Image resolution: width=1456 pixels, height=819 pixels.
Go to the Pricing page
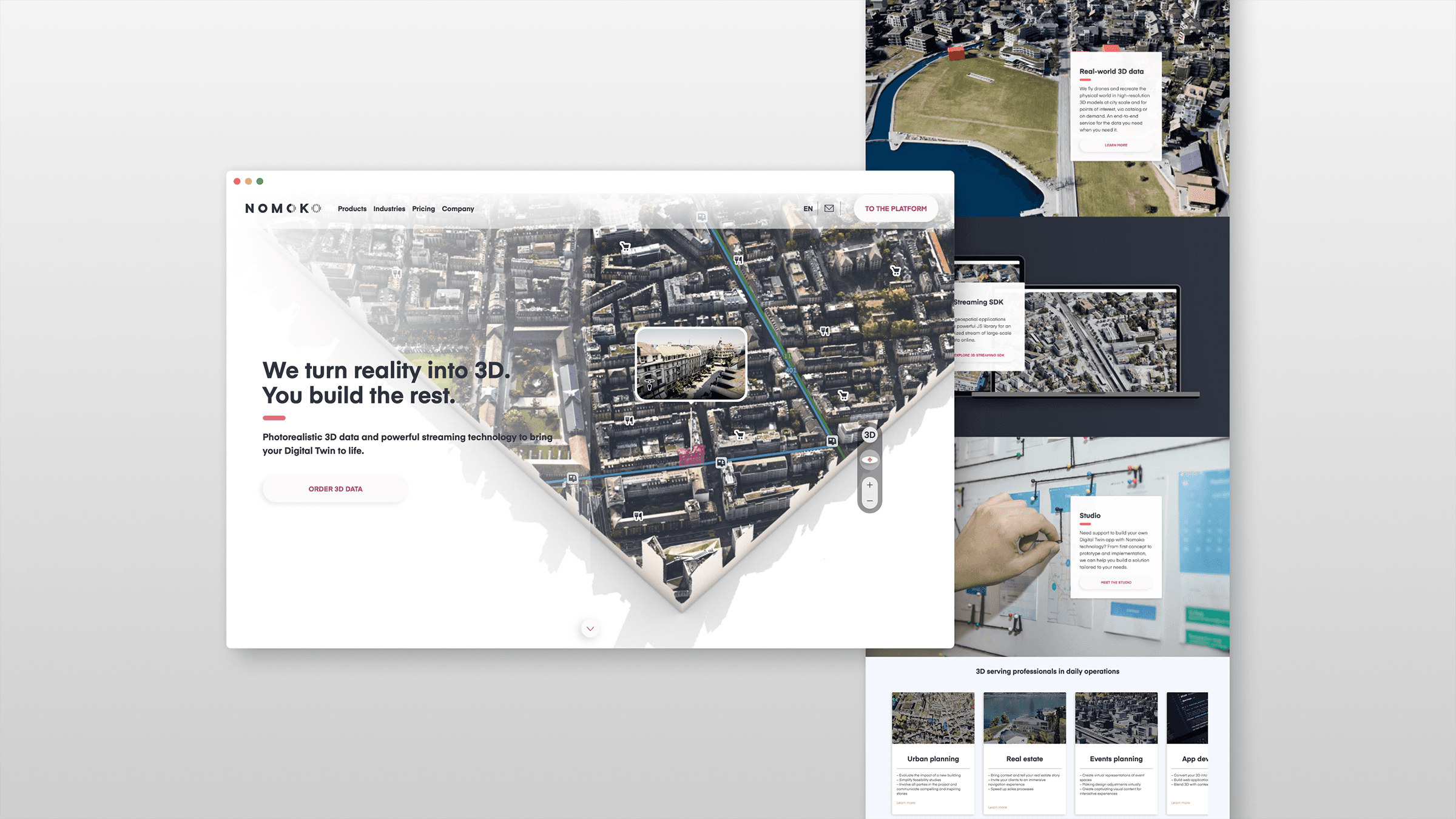[x=423, y=209]
